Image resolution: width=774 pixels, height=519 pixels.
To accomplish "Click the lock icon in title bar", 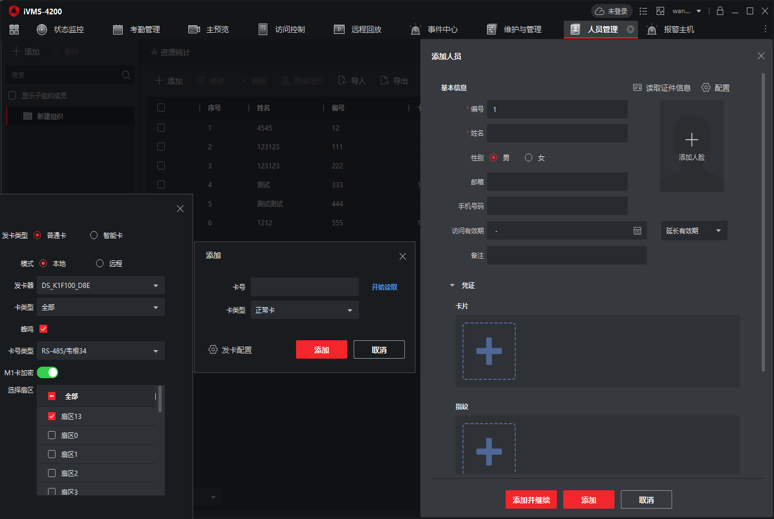I will 719,11.
